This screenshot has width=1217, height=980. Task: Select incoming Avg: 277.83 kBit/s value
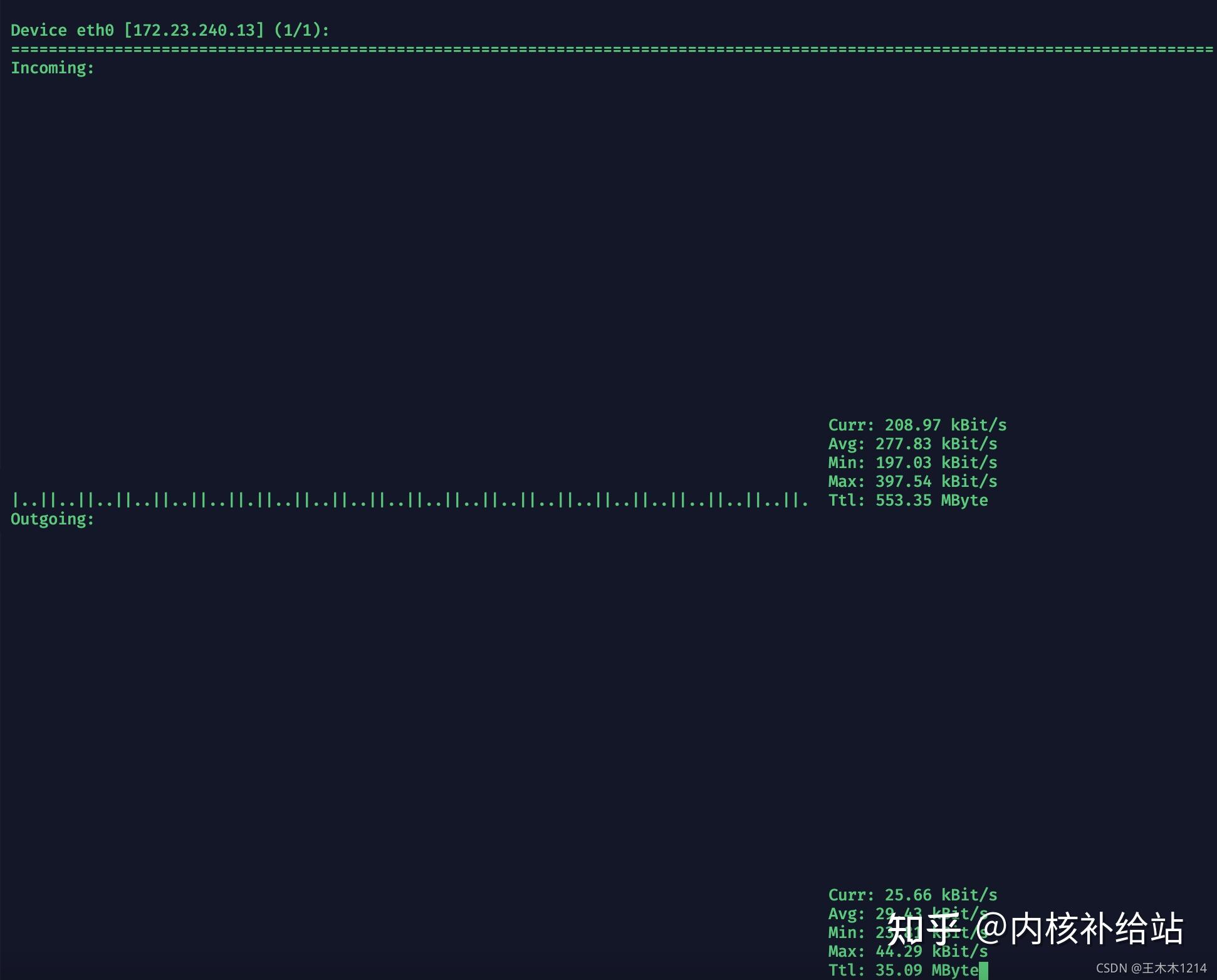pos(912,444)
